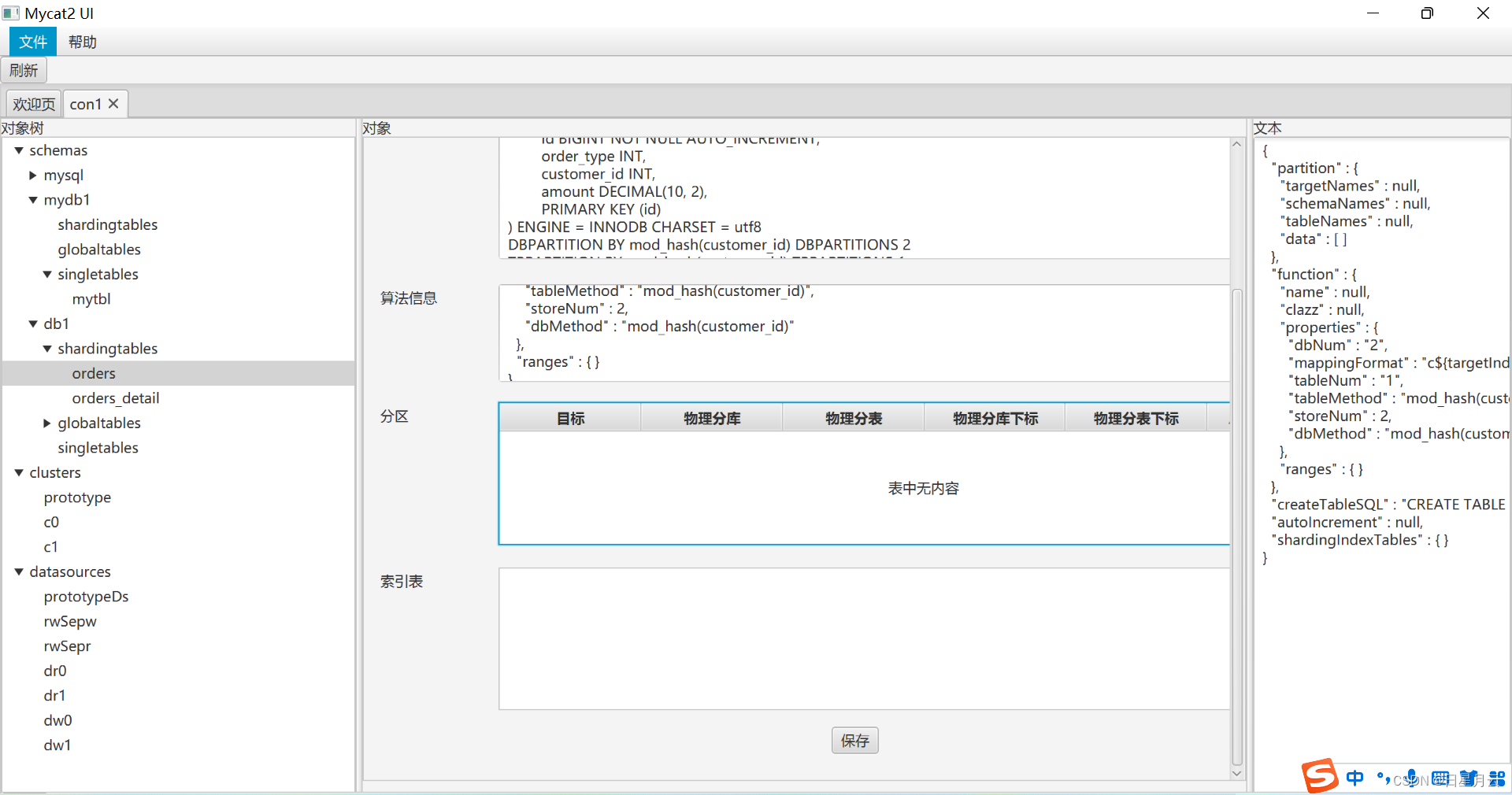
Task: Collapse the db1 schema node
Action: [x=33, y=324]
